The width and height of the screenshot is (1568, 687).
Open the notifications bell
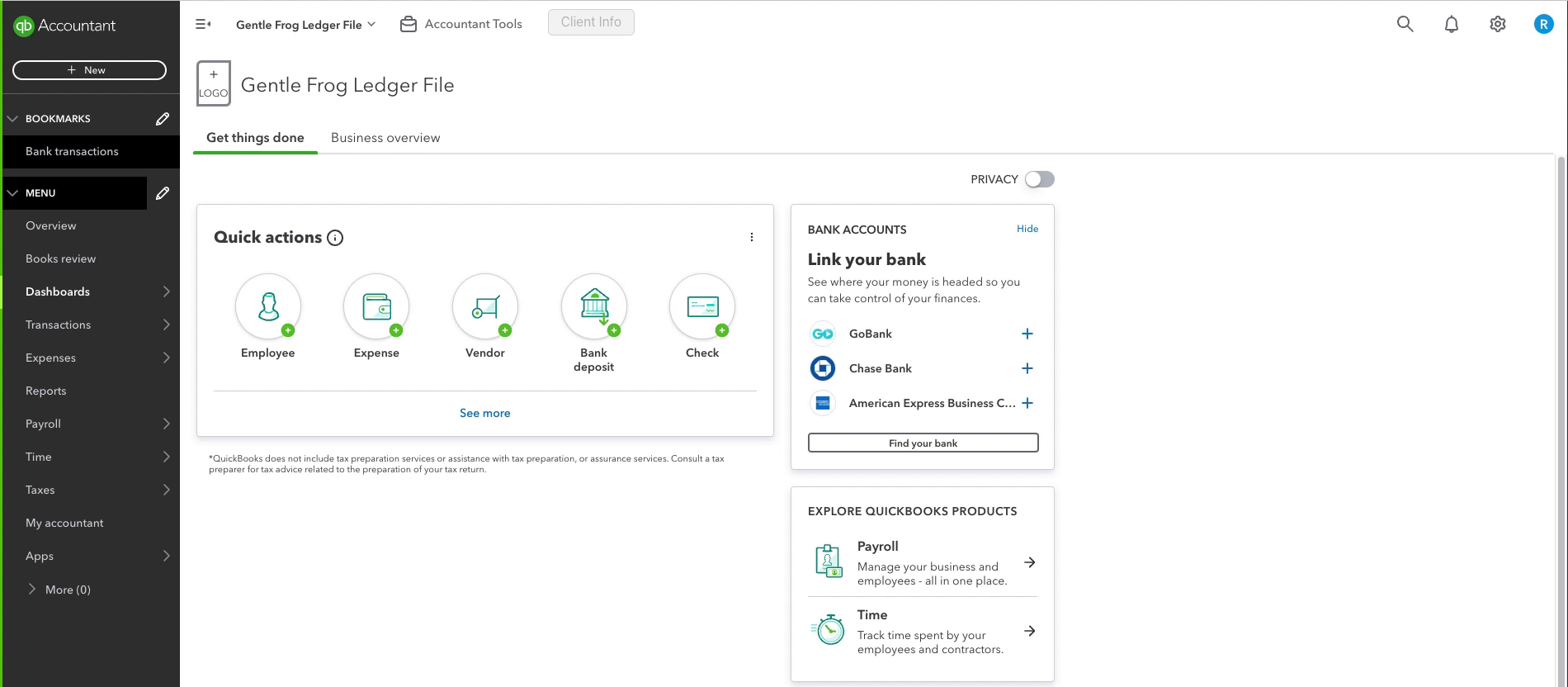click(1451, 24)
